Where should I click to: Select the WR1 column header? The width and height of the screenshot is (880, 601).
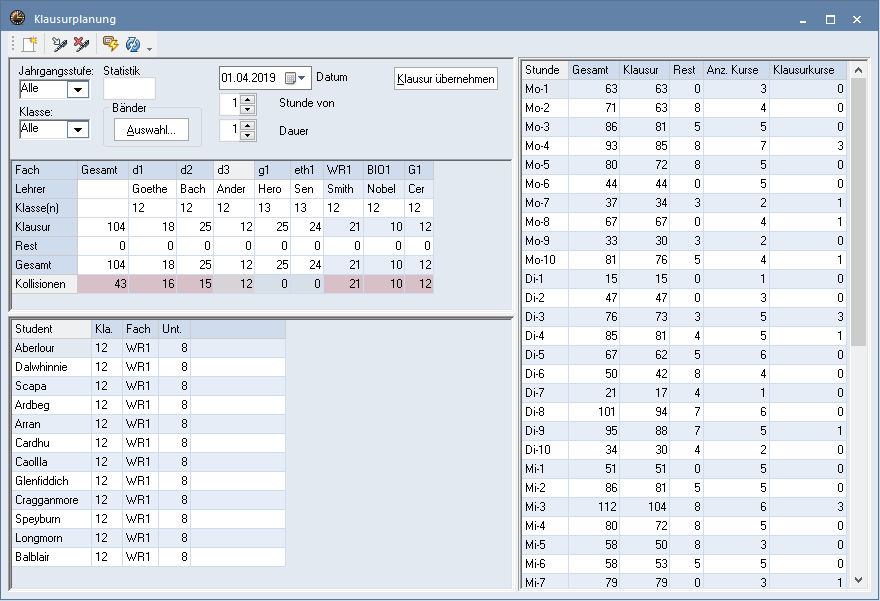coord(343,170)
